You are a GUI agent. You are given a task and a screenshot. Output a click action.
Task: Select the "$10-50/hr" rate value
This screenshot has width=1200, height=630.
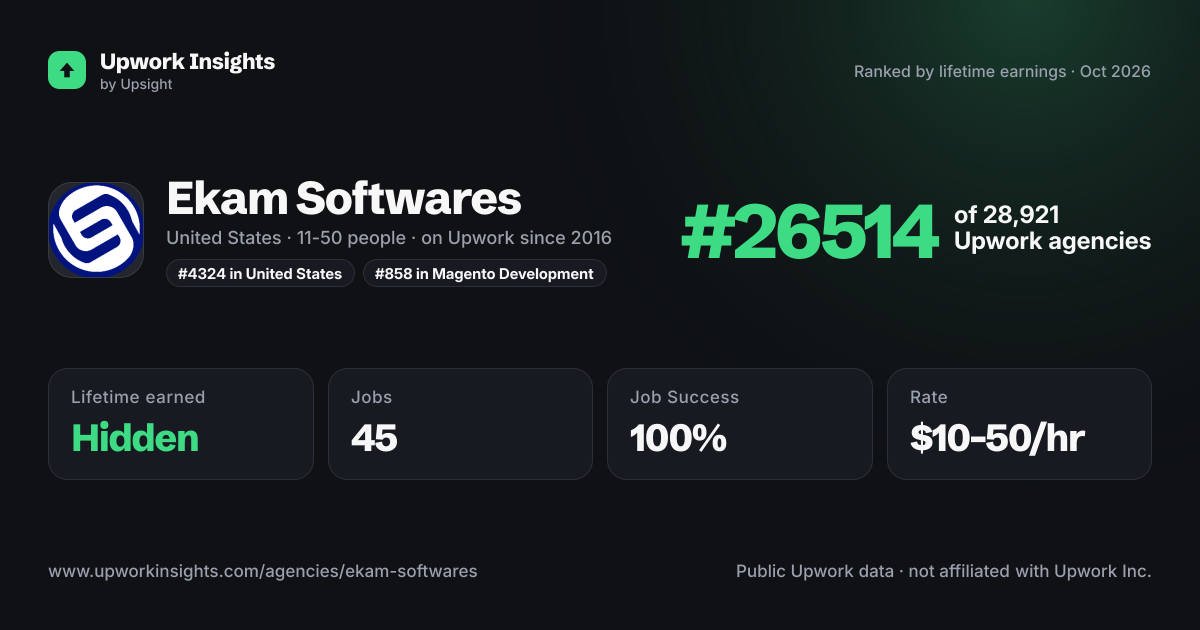tap(997, 438)
